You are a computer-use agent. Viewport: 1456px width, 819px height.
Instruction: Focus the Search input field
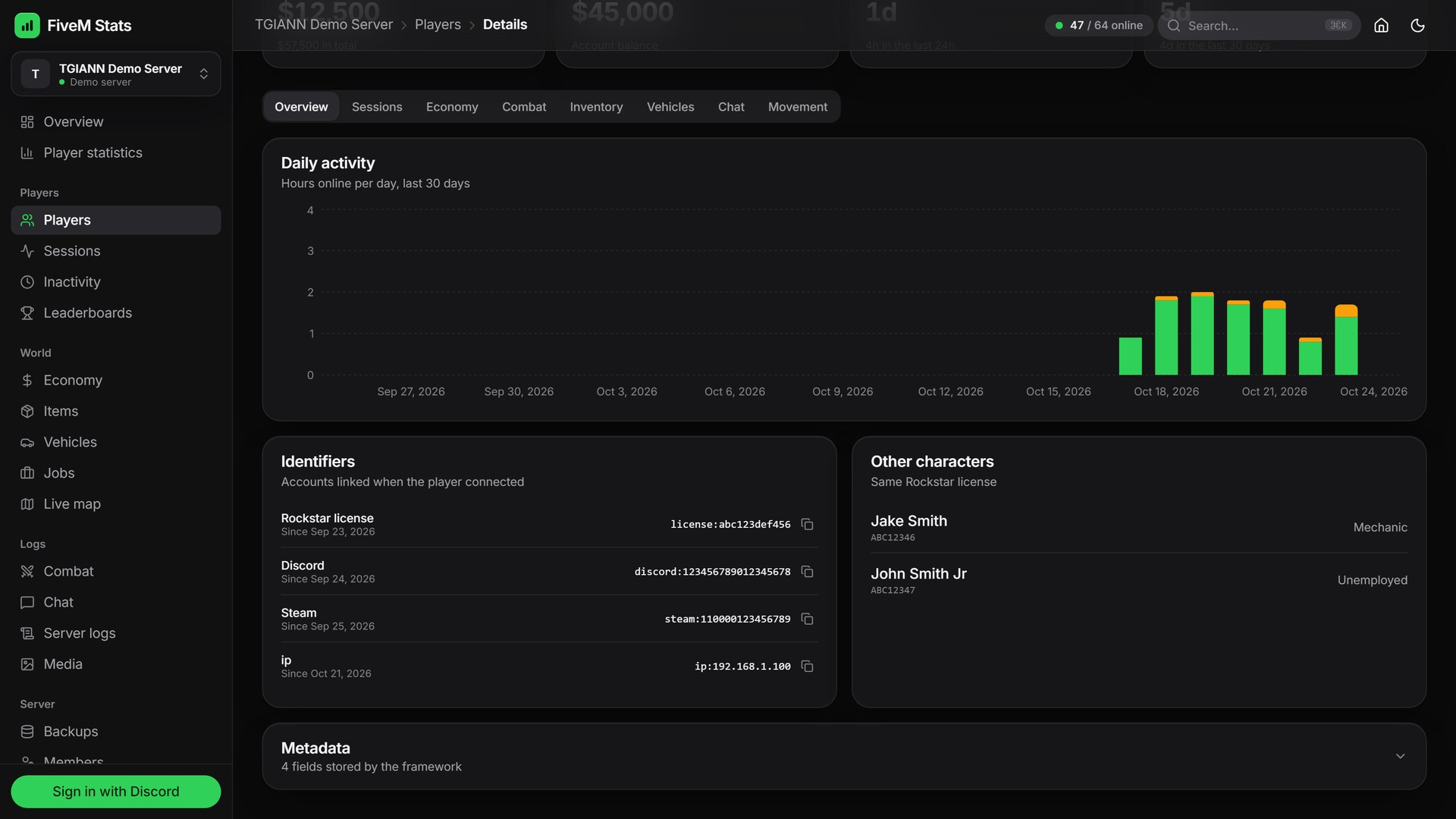click(1258, 25)
